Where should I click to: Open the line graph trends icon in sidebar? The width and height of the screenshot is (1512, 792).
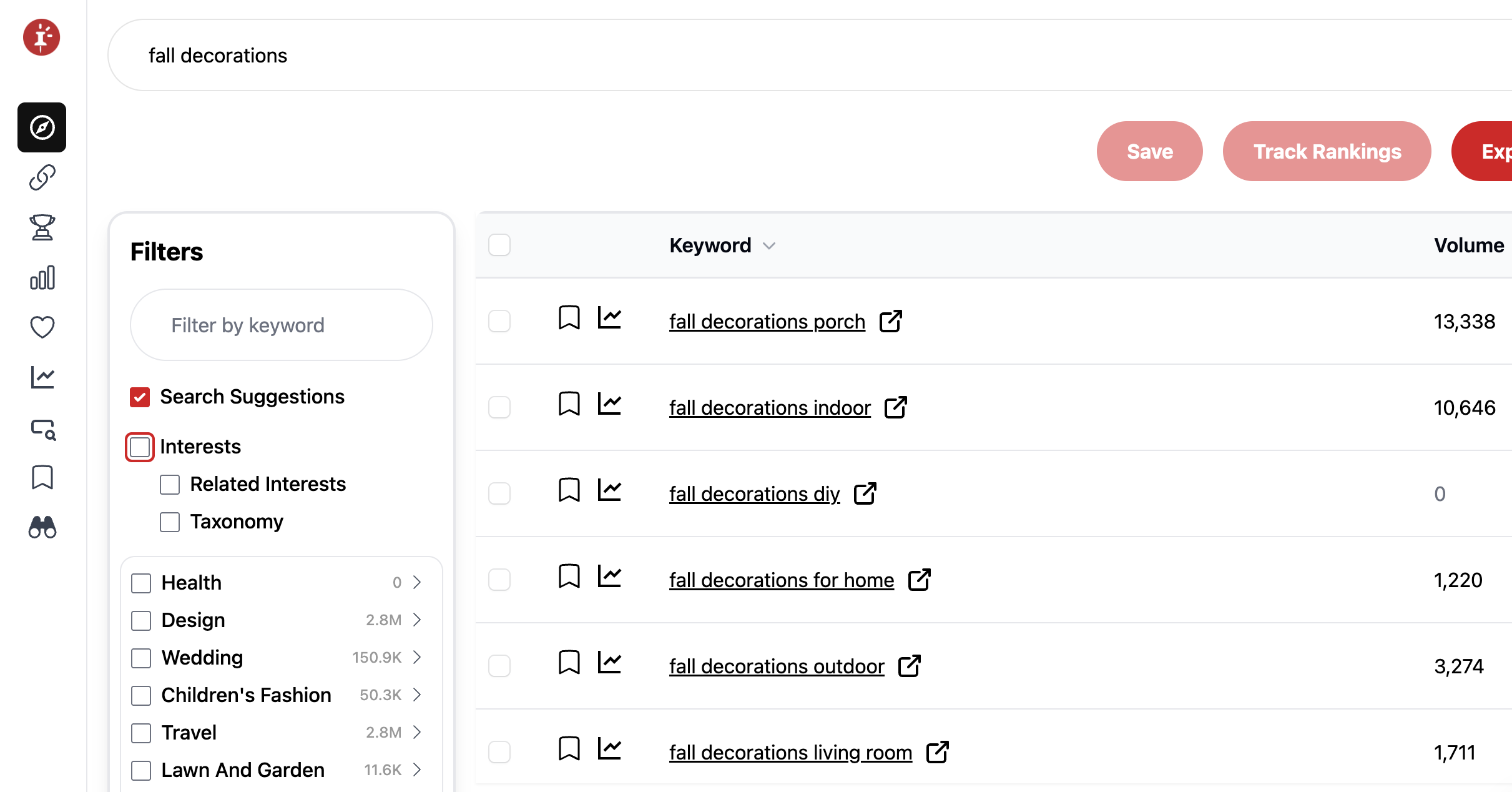[42, 377]
